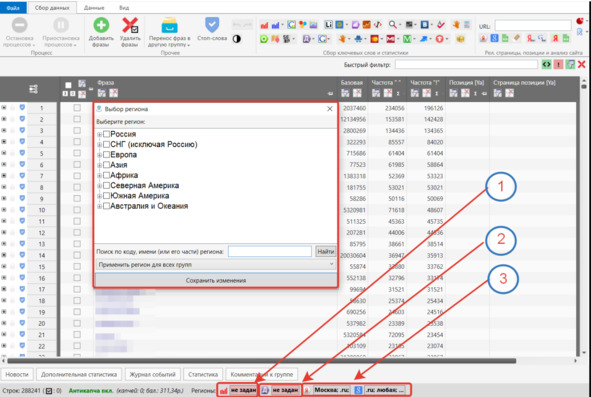
Task: Check the Африка region checkbox
Action: tap(106, 175)
